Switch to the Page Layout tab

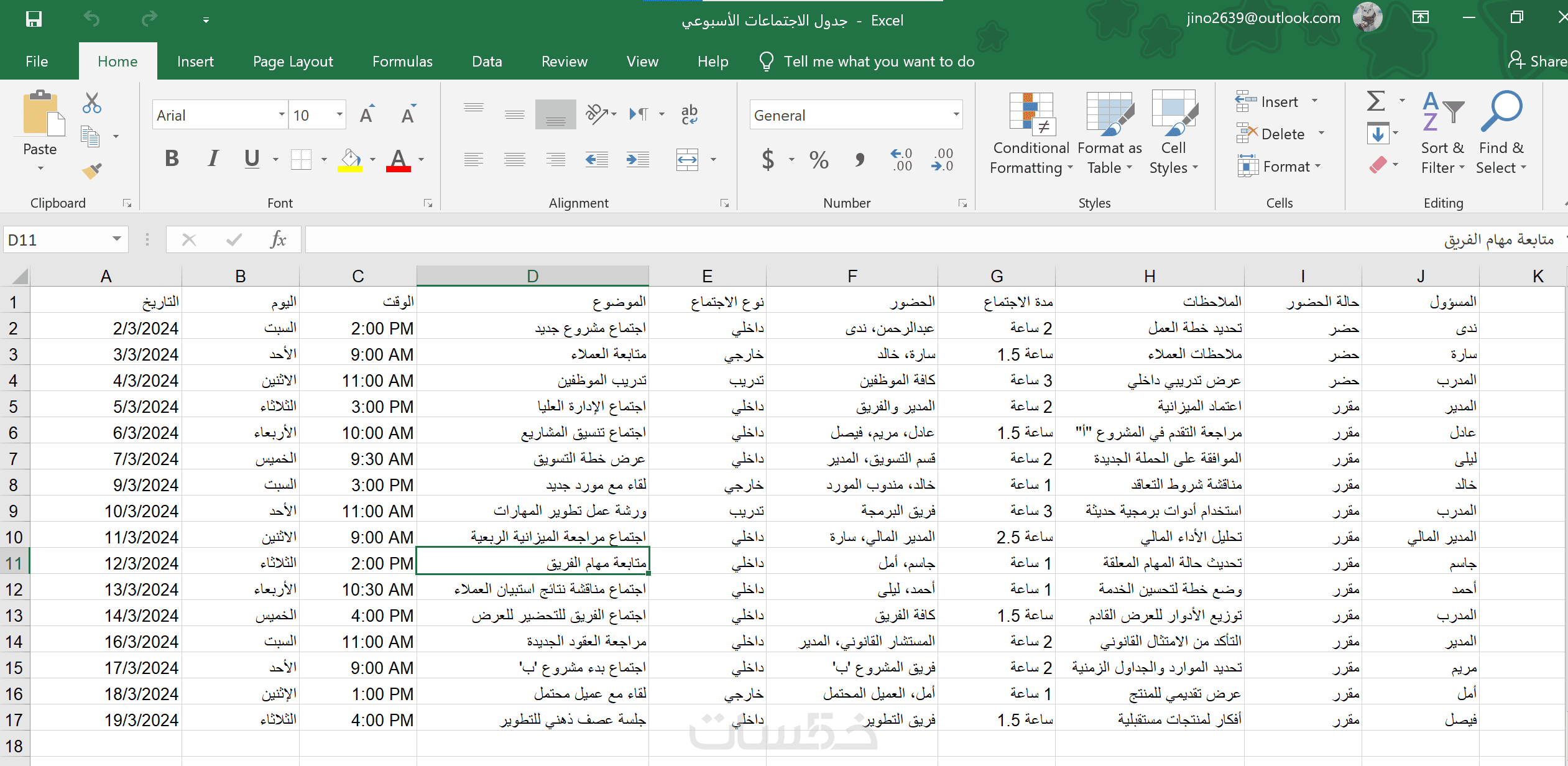(293, 62)
